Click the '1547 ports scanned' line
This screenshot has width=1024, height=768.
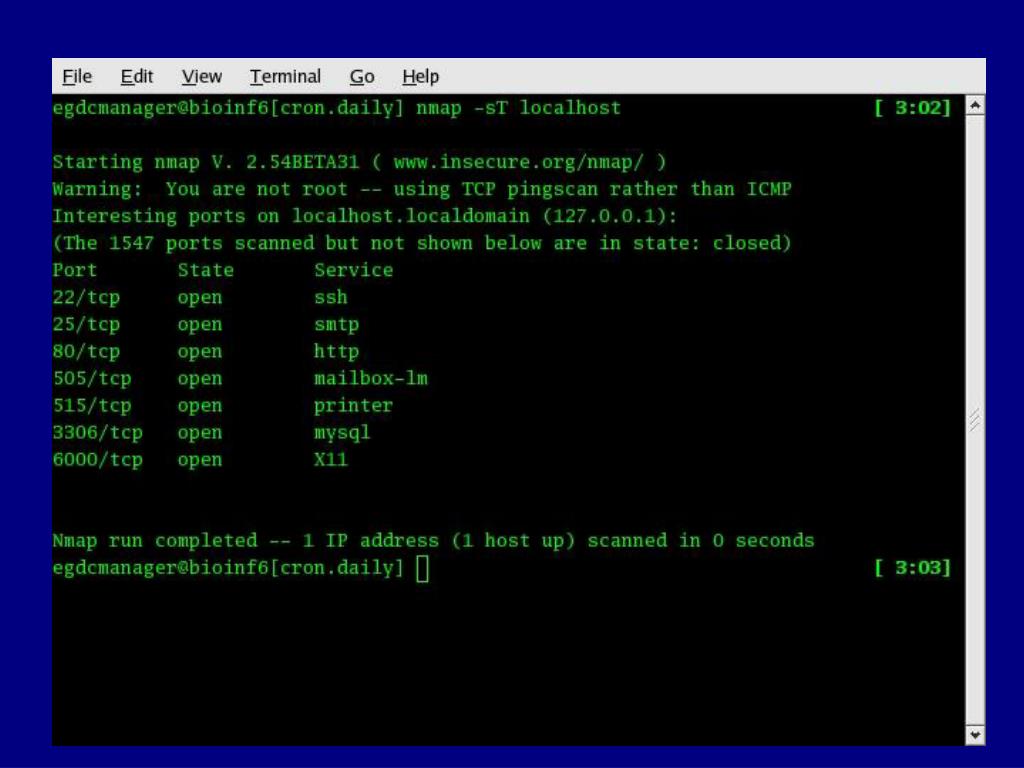[422, 244]
